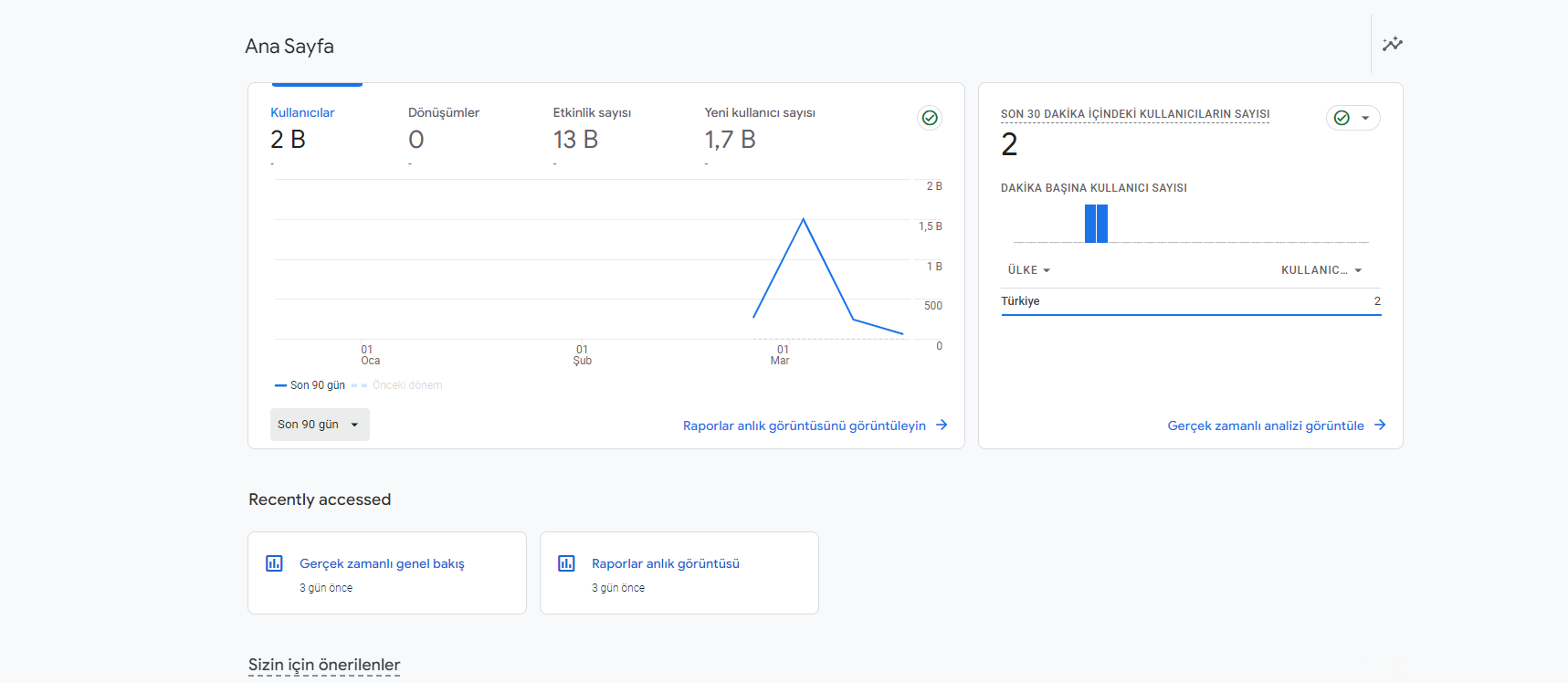Click the Türkiye row in country table

1191,301
